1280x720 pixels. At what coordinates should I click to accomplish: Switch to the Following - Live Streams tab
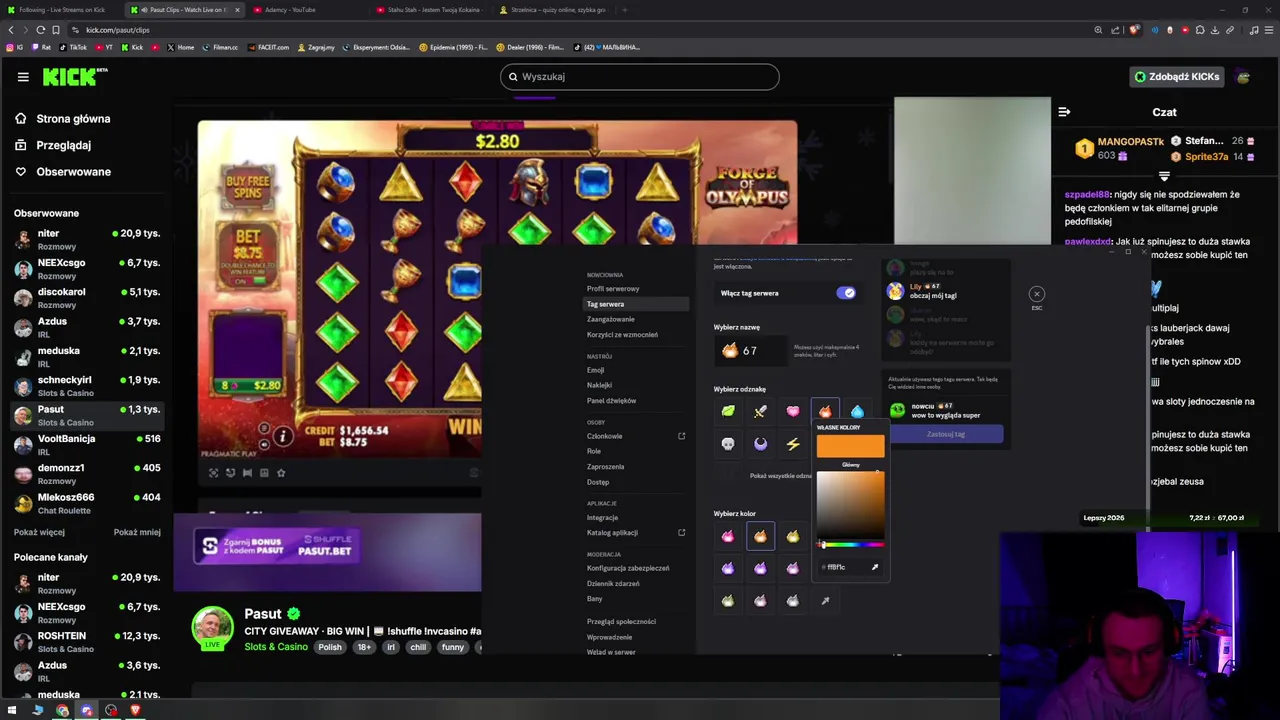[62, 10]
